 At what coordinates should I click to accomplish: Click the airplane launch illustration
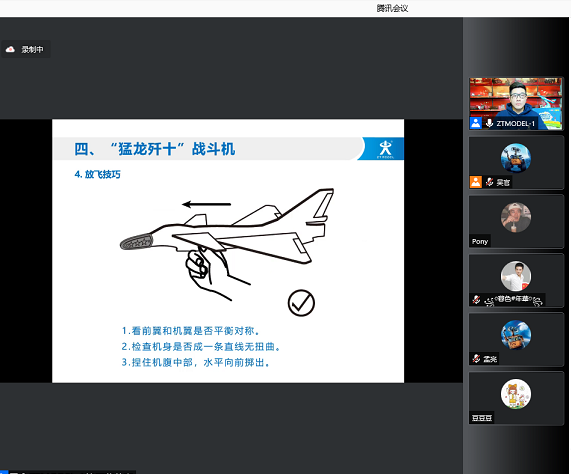227,244
